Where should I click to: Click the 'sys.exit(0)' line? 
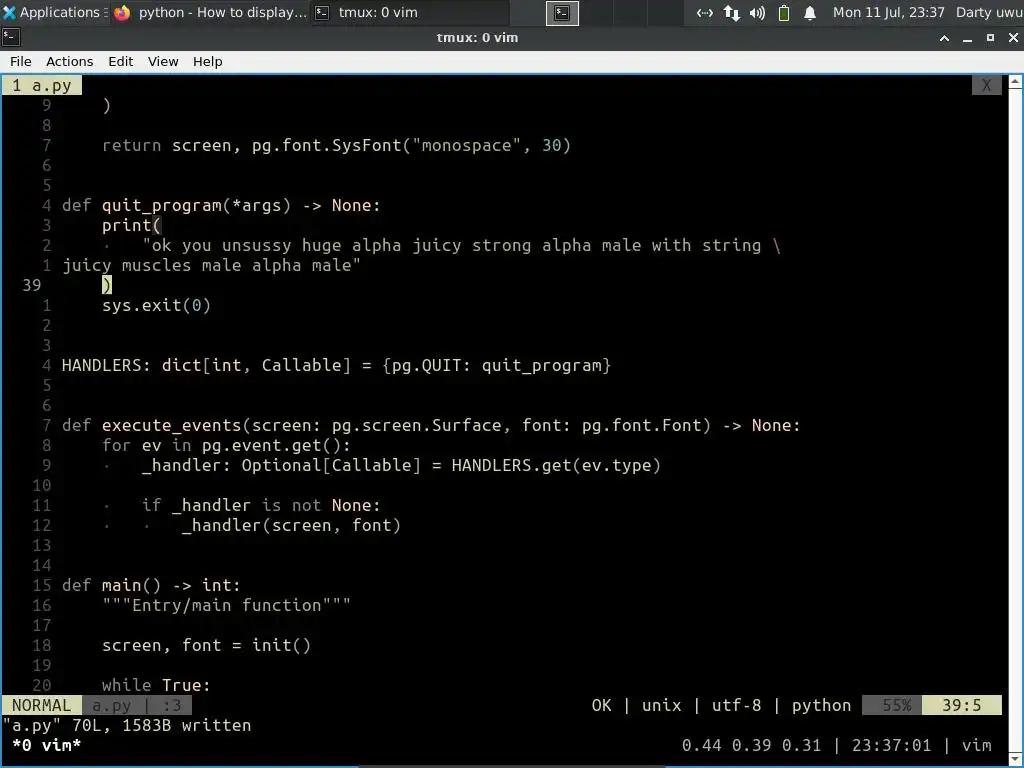point(156,305)
